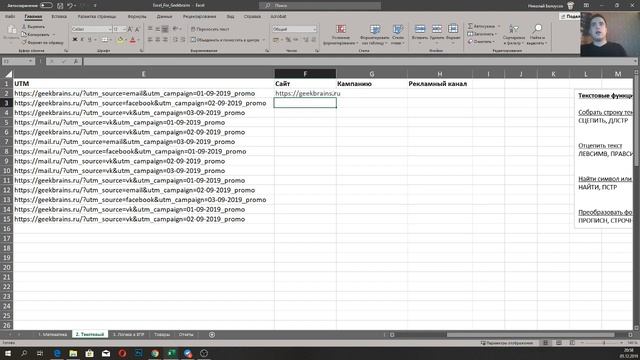Click the Align Left icon
This screenshot has width=640, height=360.
(x=150, y=40)
